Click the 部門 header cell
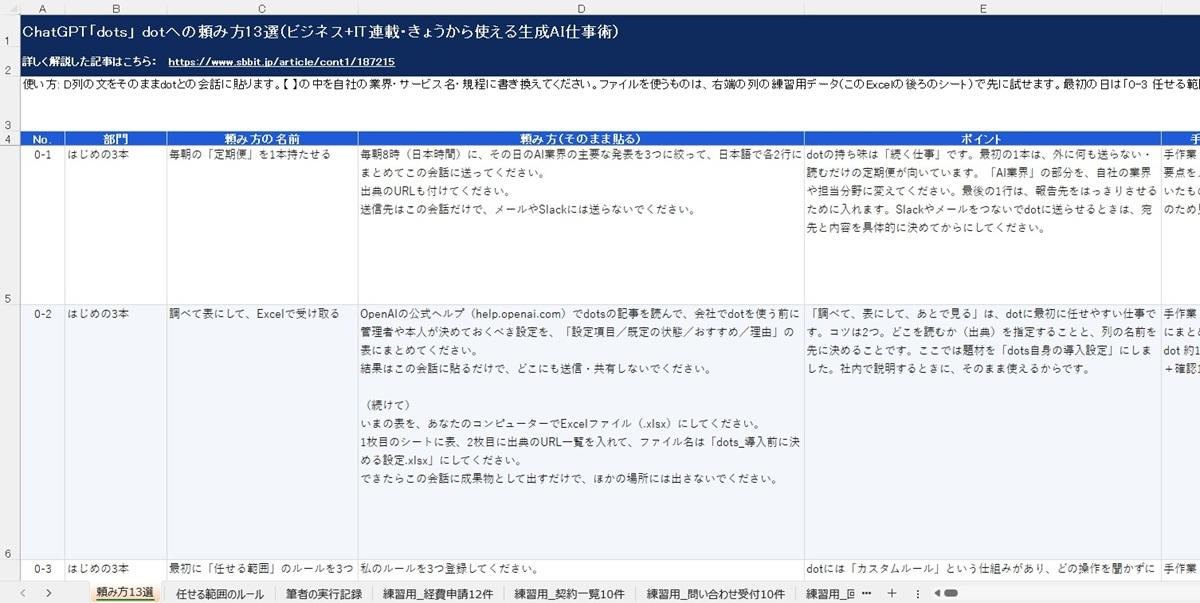Image resolution: width=1200 pixels, height=603 pixels. (x=115, y=138)
